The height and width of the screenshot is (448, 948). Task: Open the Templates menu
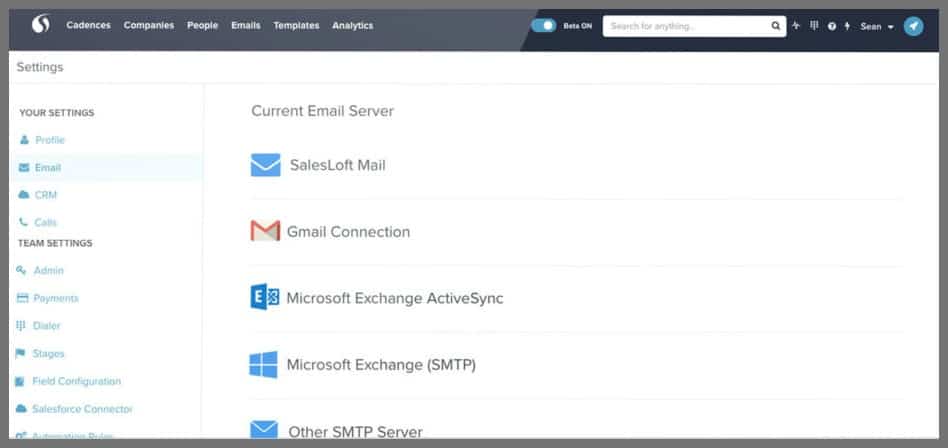[296, 26]
